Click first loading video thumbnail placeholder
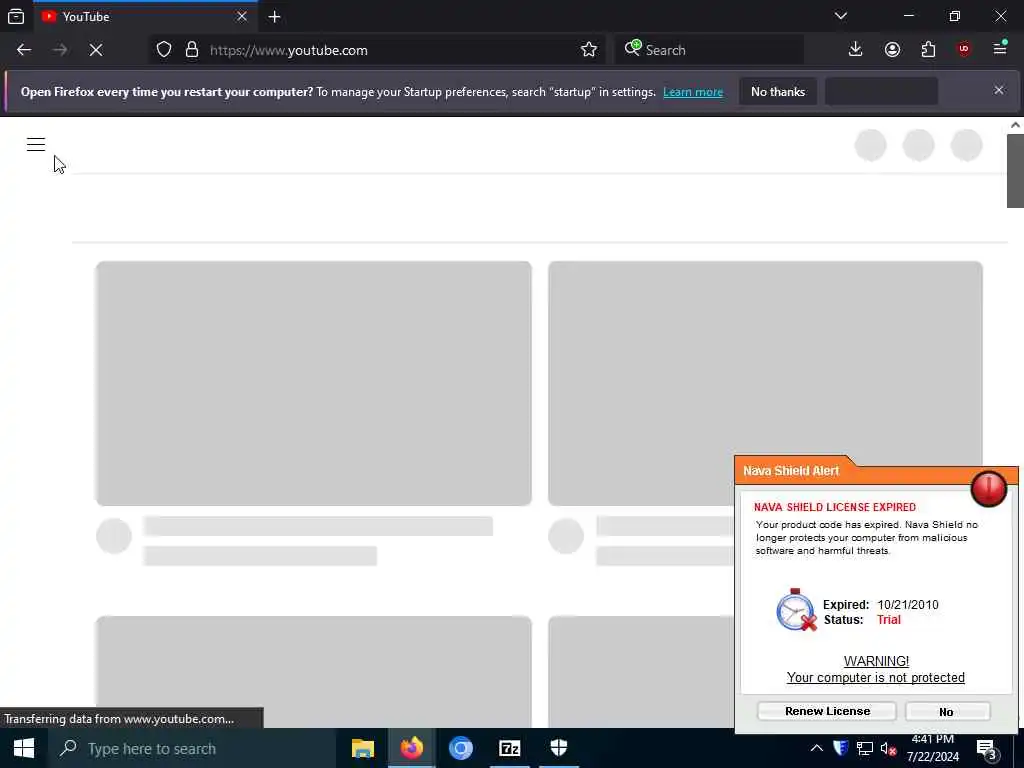 313,383
